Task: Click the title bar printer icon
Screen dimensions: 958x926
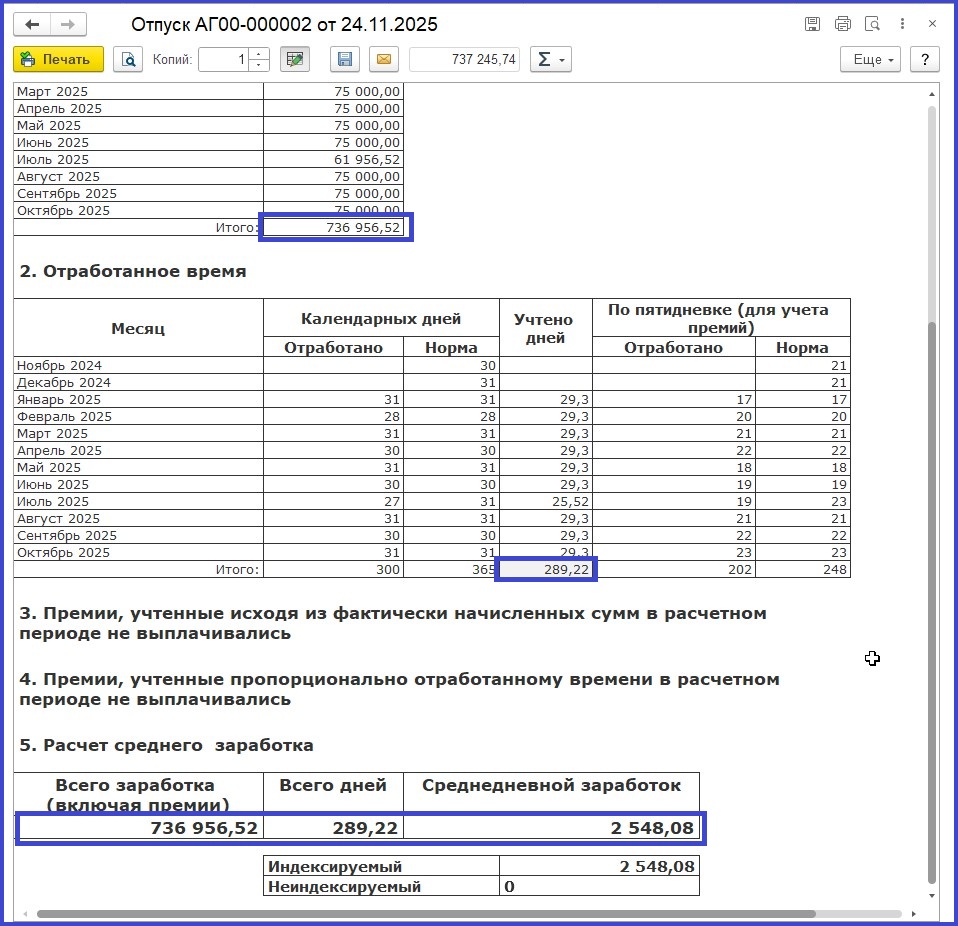Action: coord(842,24)
